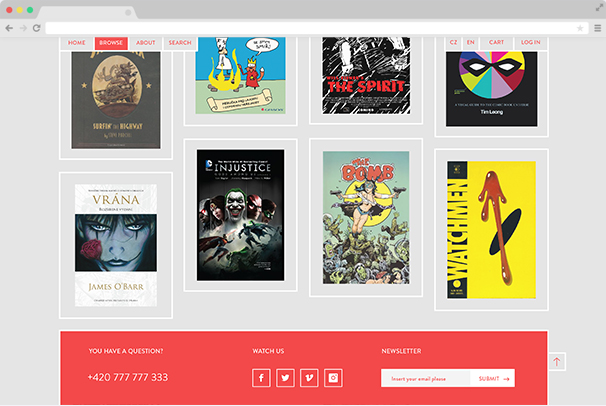
Task: Open the Watchmen comic cover
Action: (491, 230)
